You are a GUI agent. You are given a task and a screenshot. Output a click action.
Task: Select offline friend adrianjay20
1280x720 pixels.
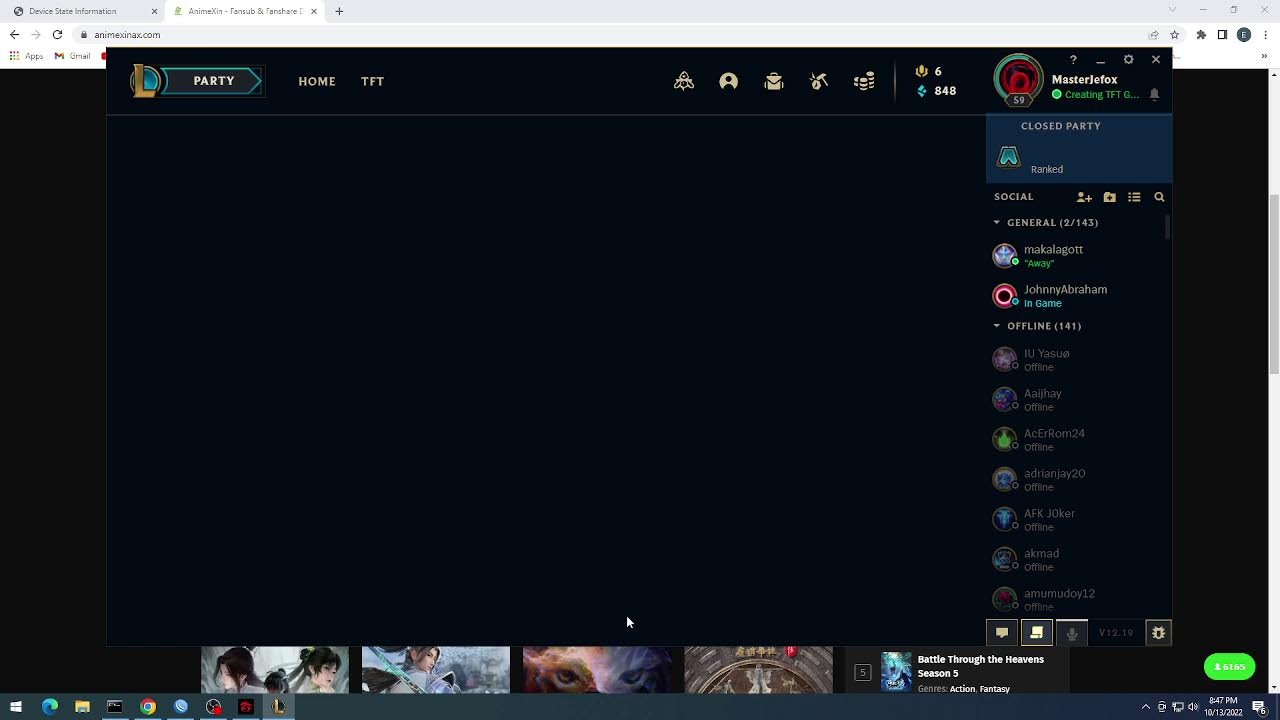tap(1076, 480)
